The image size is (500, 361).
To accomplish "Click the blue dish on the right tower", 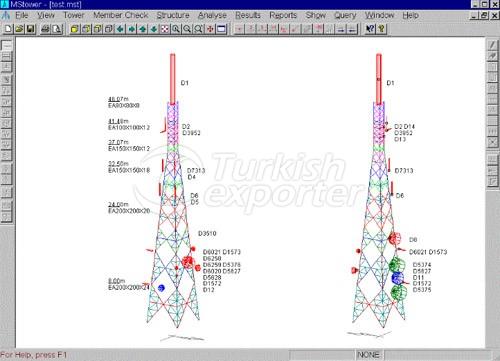I will [x=398, y=278].
